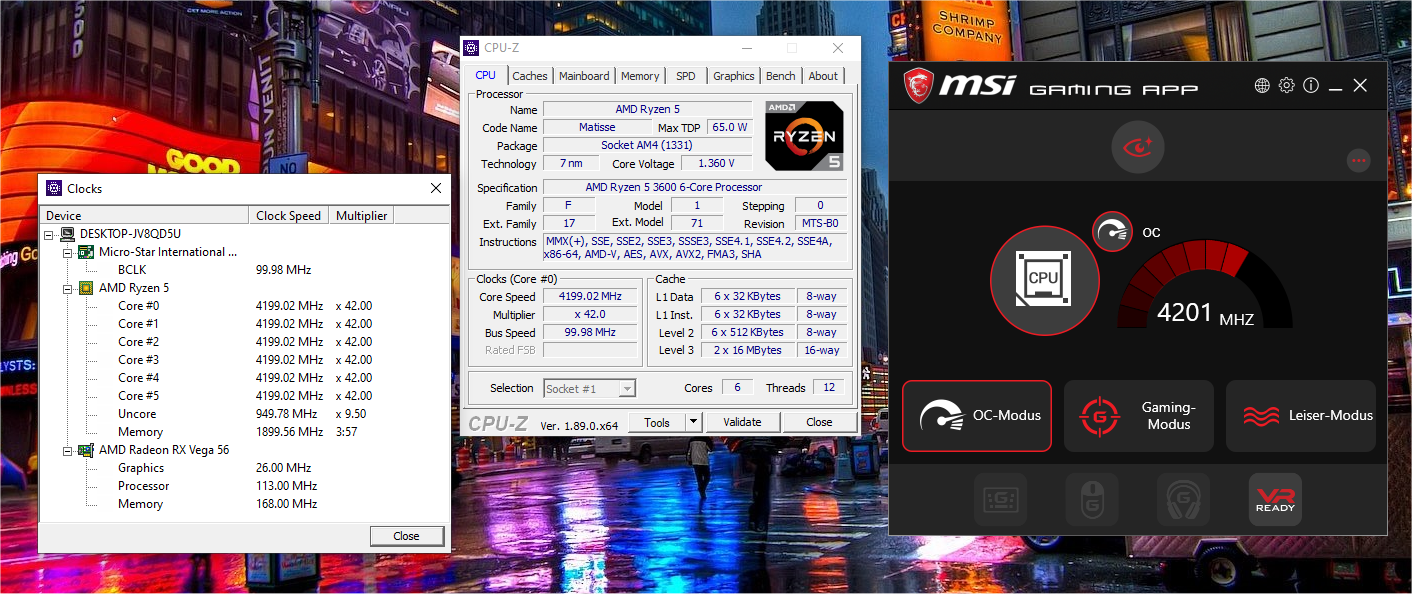
Task: Open MSI Gaming App language globe icon
Action: tap(1262, 86)
